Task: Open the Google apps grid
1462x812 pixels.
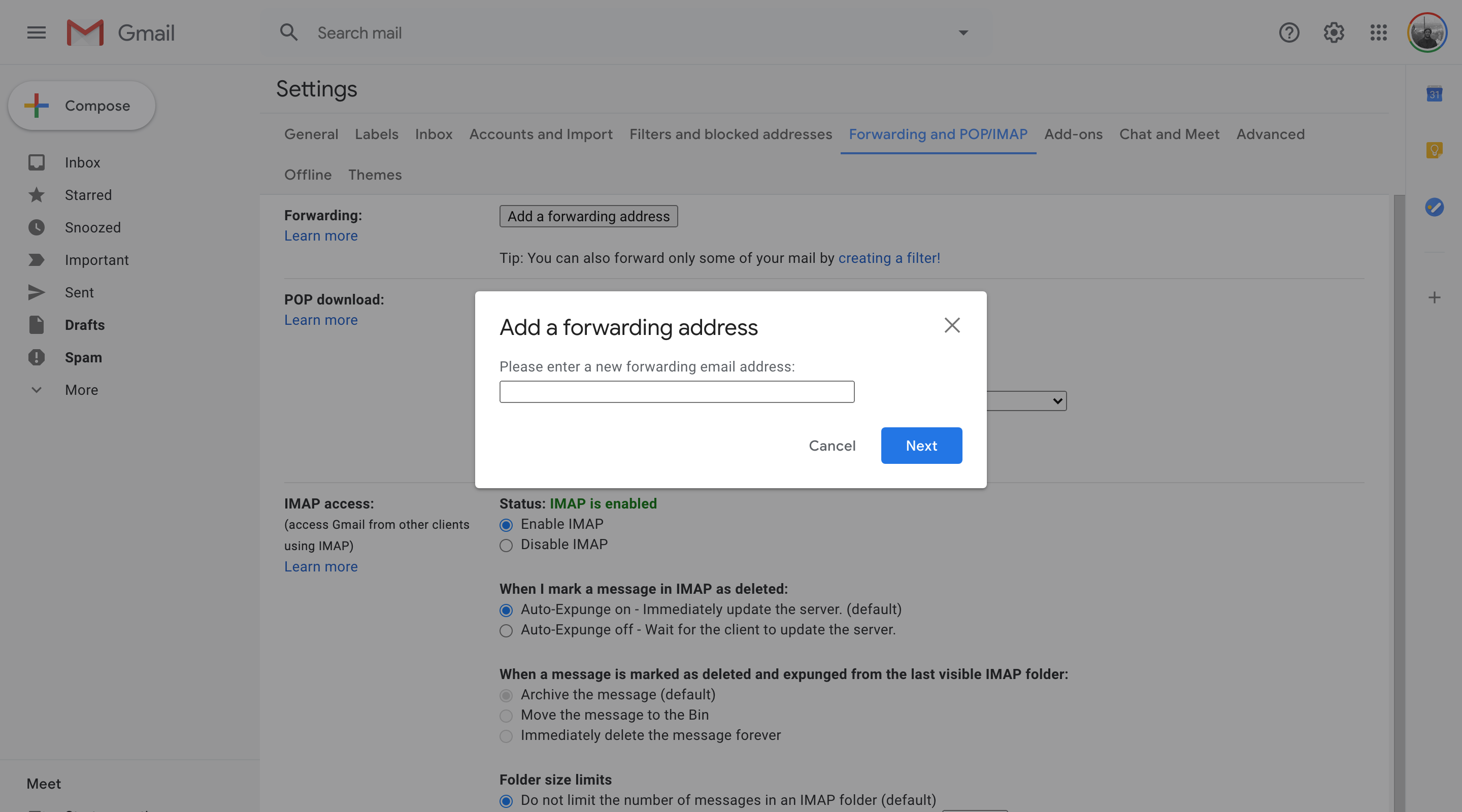Action: (1379, 32)
